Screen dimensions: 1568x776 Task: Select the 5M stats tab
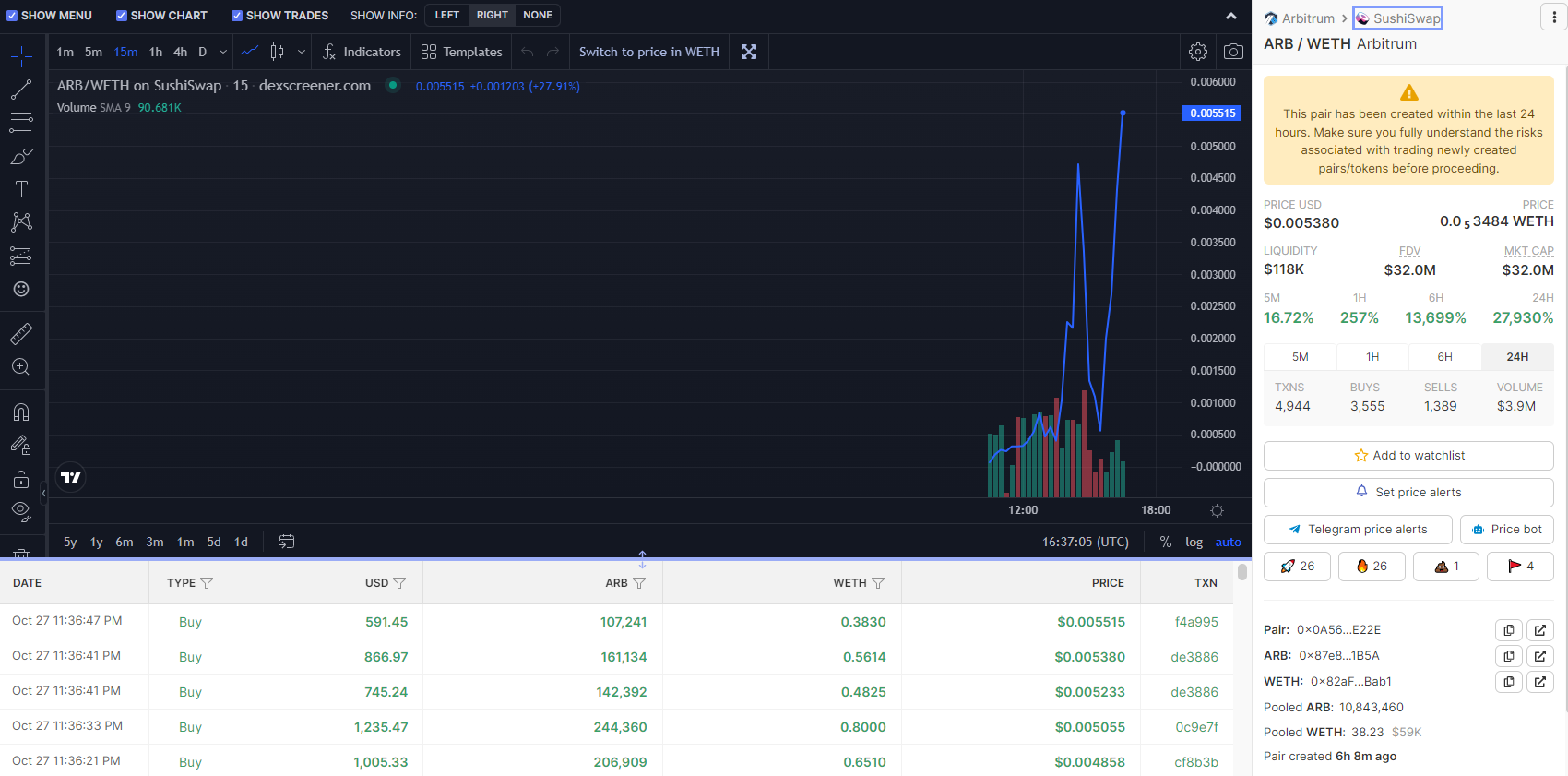click(1300, 357)
